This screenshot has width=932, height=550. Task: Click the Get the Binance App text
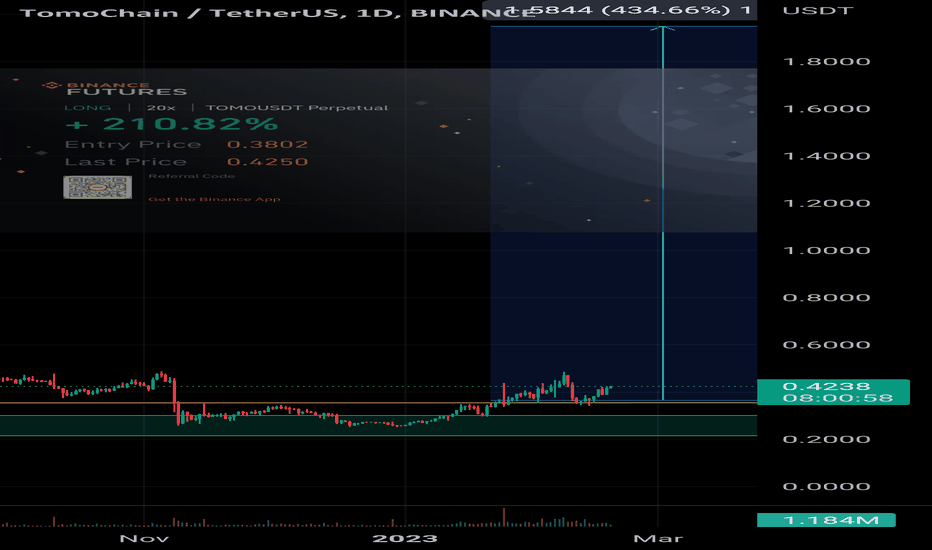[214, 199]
